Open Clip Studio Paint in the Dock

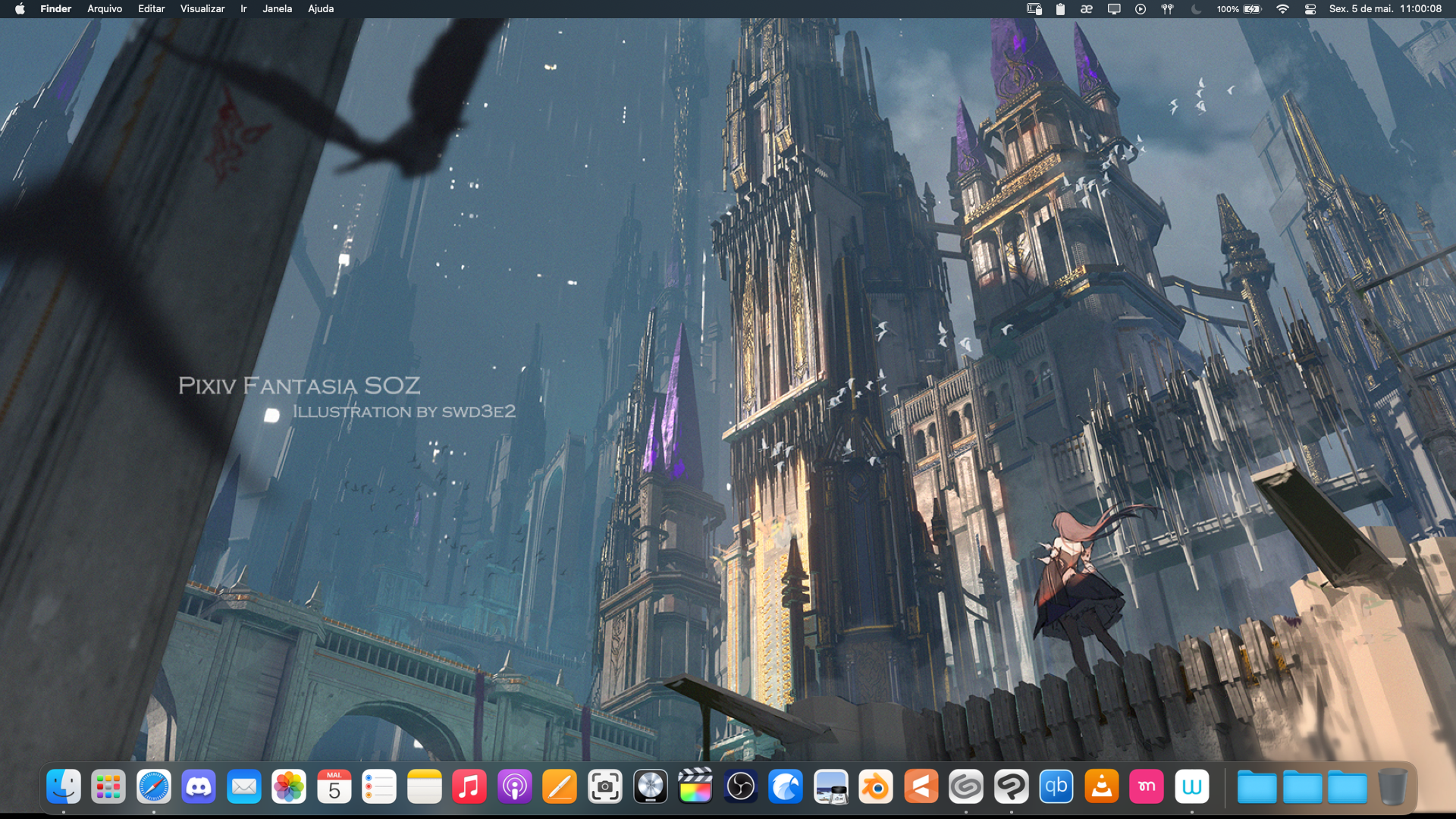[x=1011, y=787]
